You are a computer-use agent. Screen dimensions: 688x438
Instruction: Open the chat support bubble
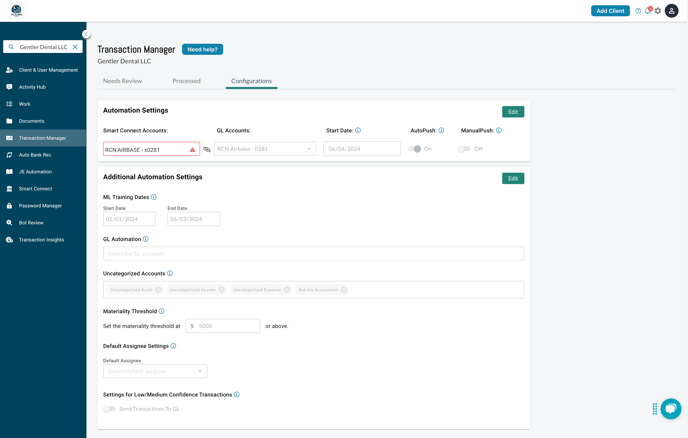tap(671, 408)
